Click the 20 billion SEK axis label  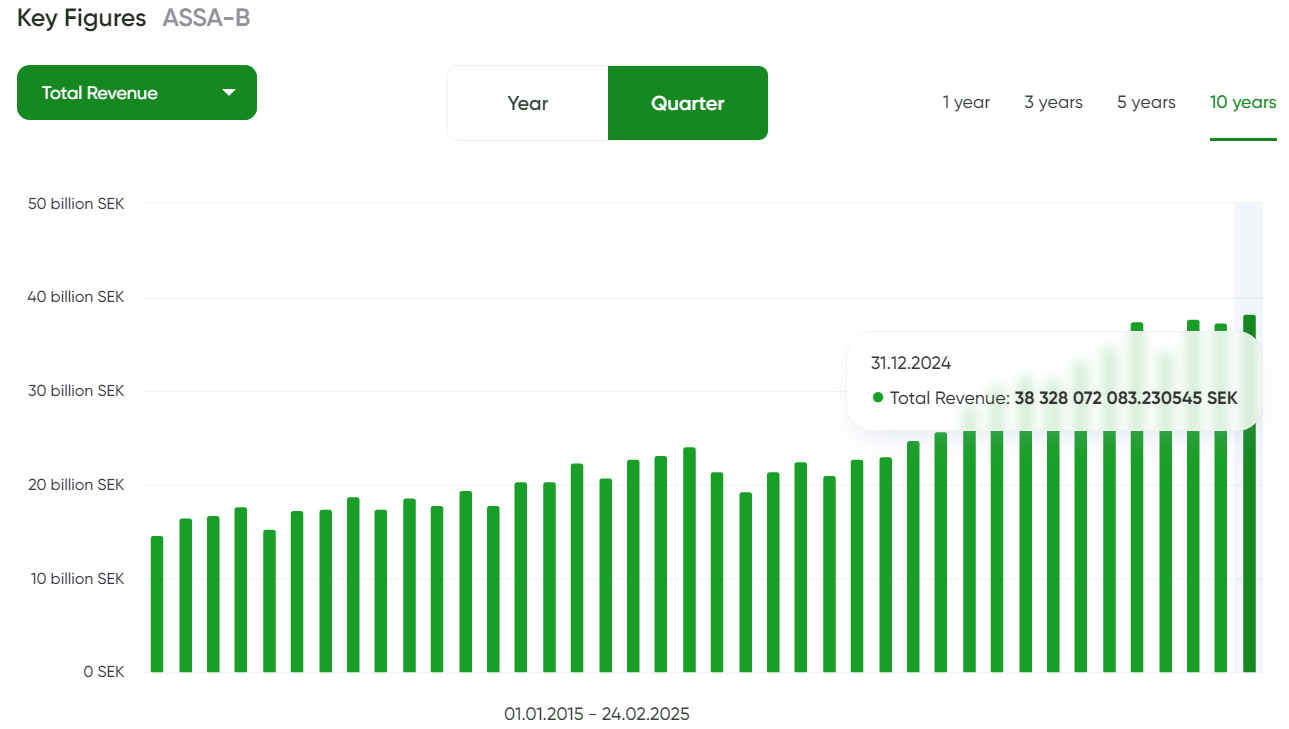click(x=76, y=485)
